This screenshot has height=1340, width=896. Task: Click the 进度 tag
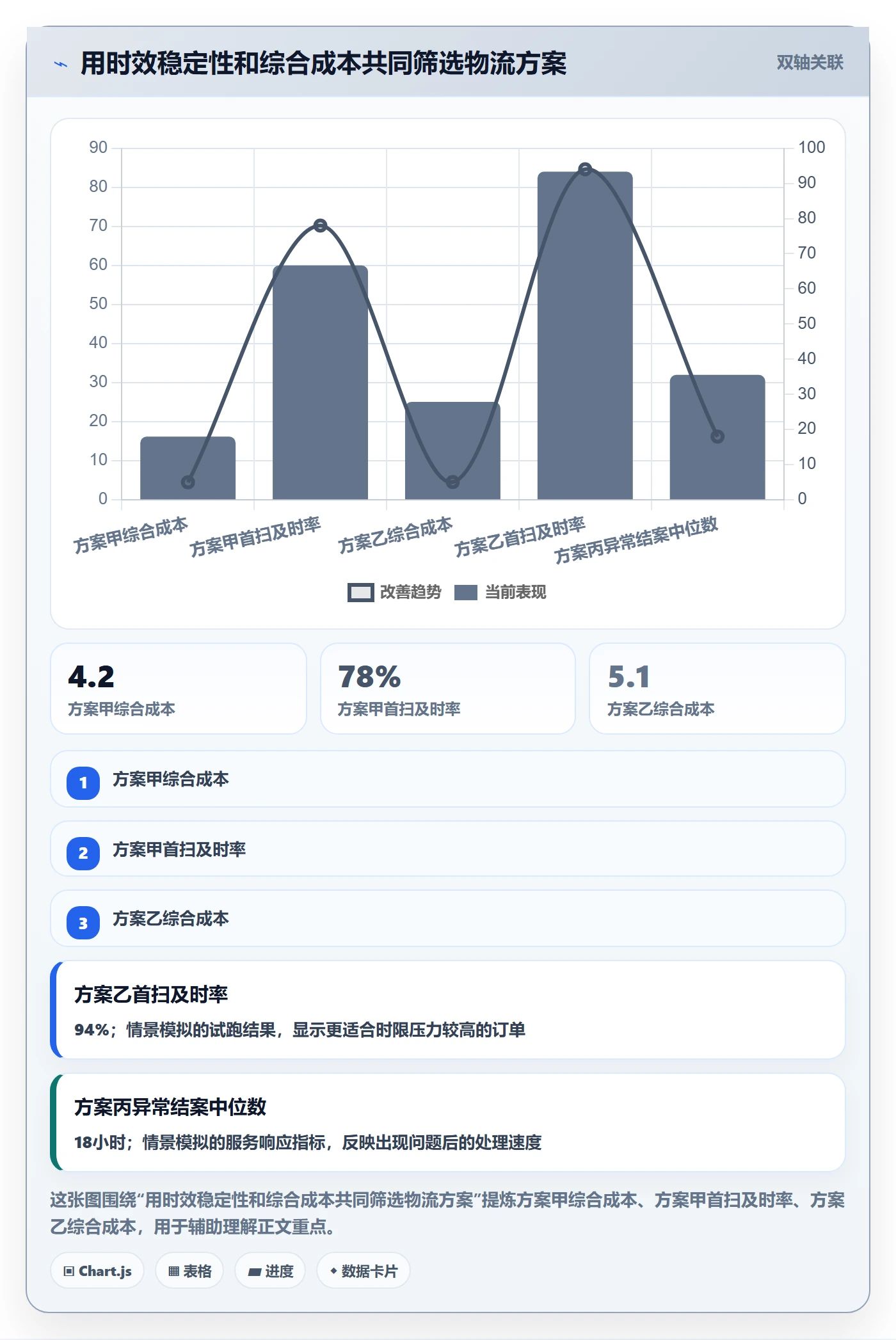point(270,1271)
